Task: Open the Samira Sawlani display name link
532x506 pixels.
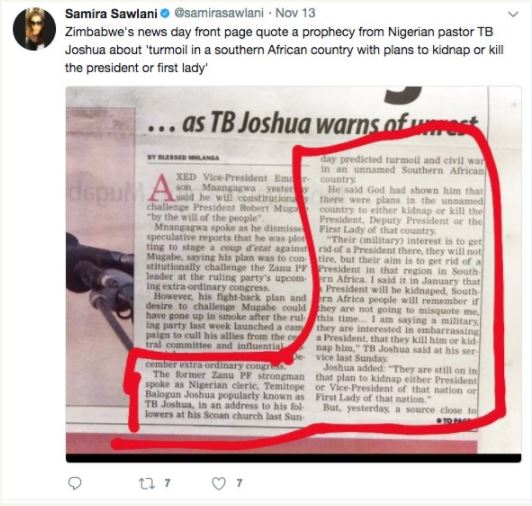Action: tap(111, 14)
